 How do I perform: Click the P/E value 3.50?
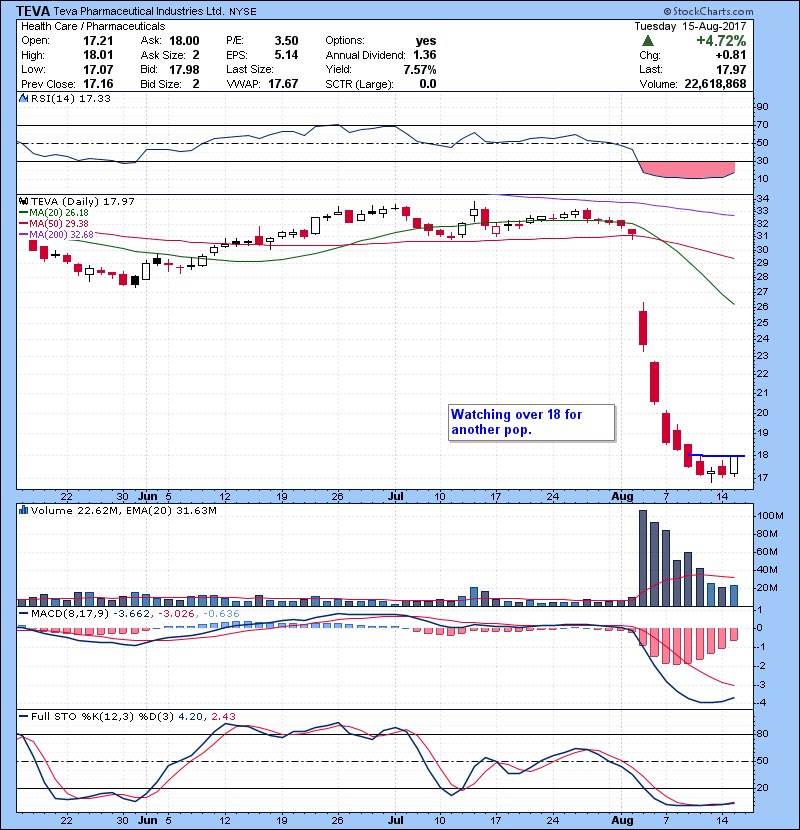[x=286, y=41]
